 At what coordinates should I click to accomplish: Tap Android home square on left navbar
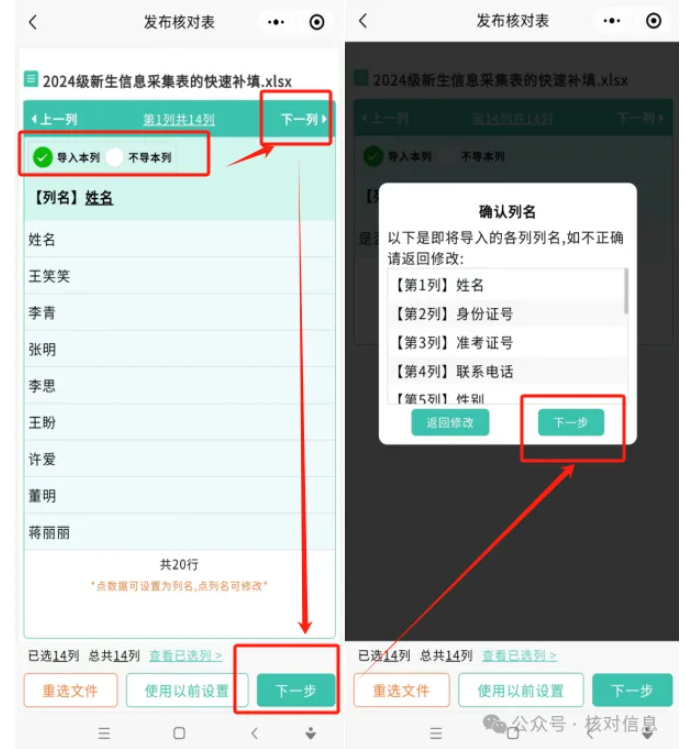[179, 733]
